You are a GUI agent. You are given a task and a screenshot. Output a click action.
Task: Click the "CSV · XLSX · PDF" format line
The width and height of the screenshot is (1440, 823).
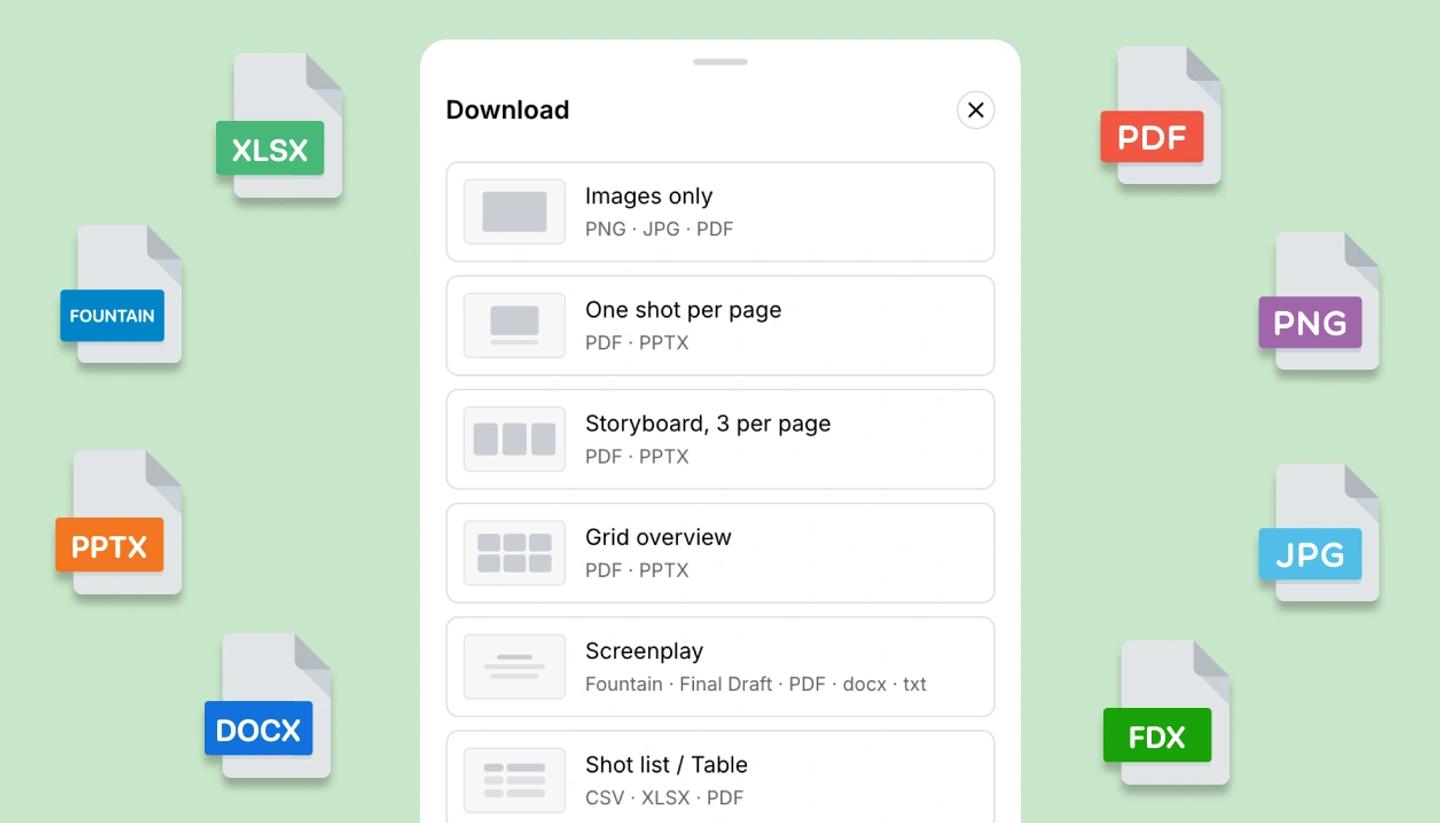[664, 798]
